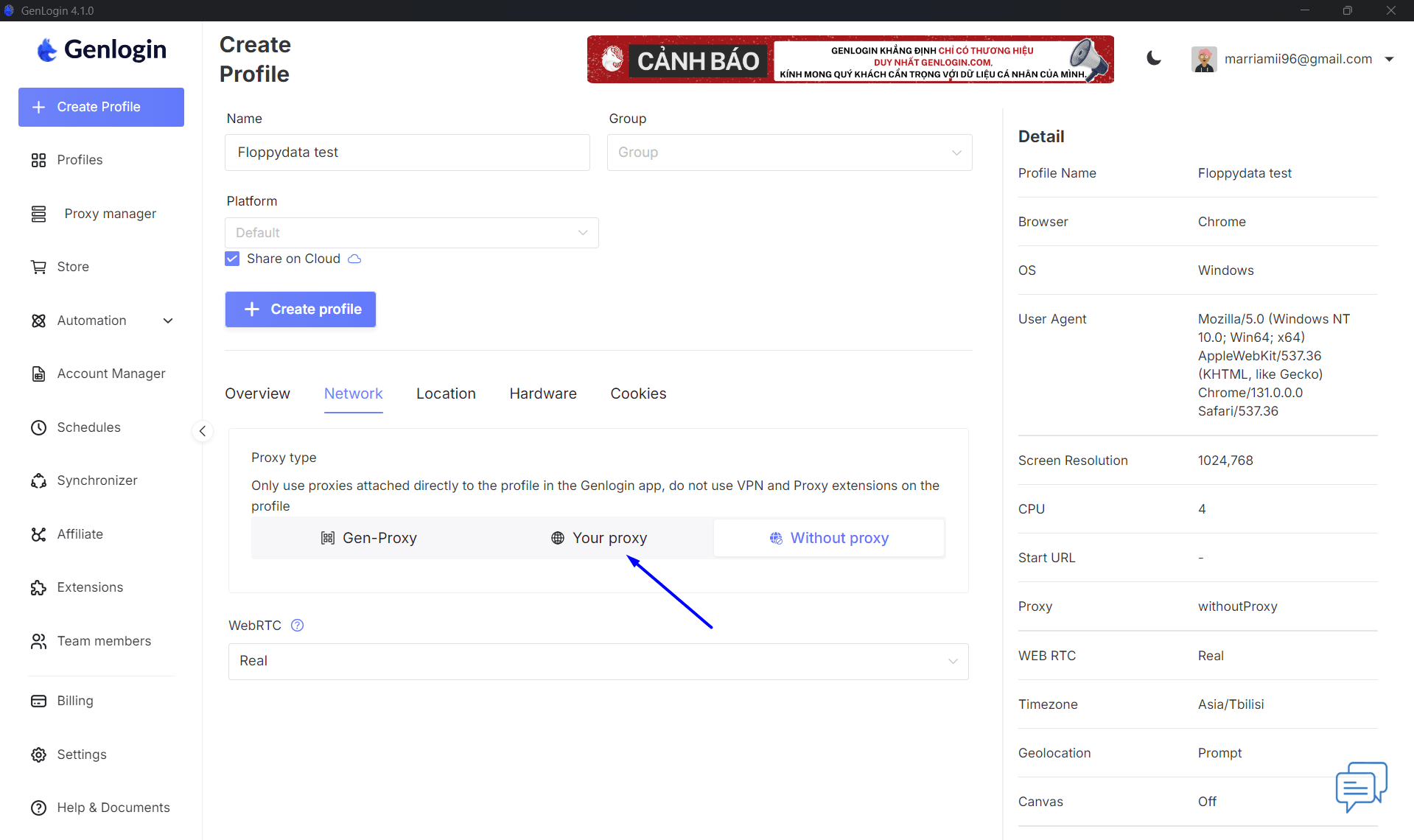The height and width of the screenshot is (840, 1414).
Task: Click the Genlogin logo
Action: click(x=102, y=49)
